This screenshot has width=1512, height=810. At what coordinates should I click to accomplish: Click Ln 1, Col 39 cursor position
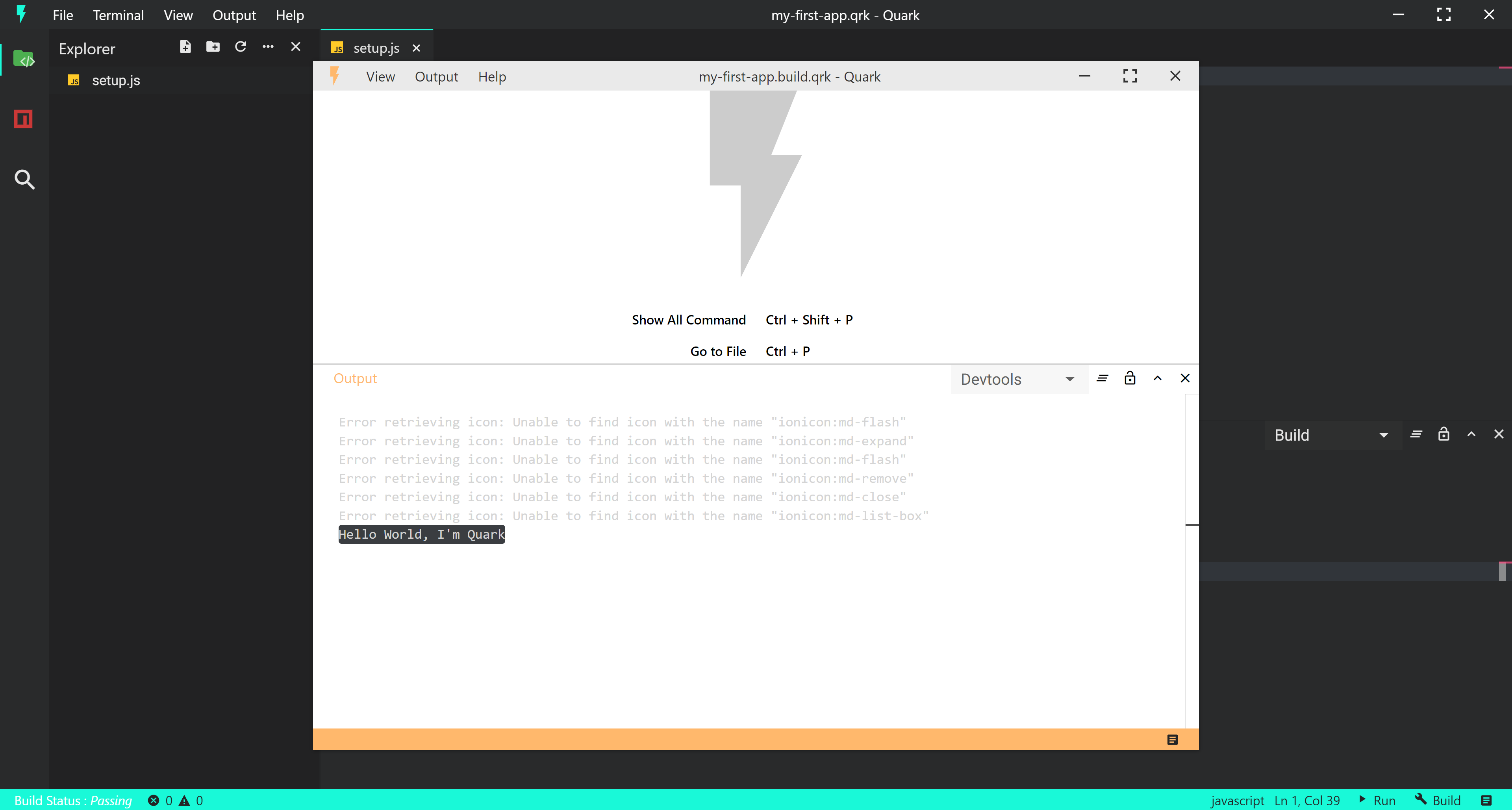pyautogui.click(x=1307, y=801)
